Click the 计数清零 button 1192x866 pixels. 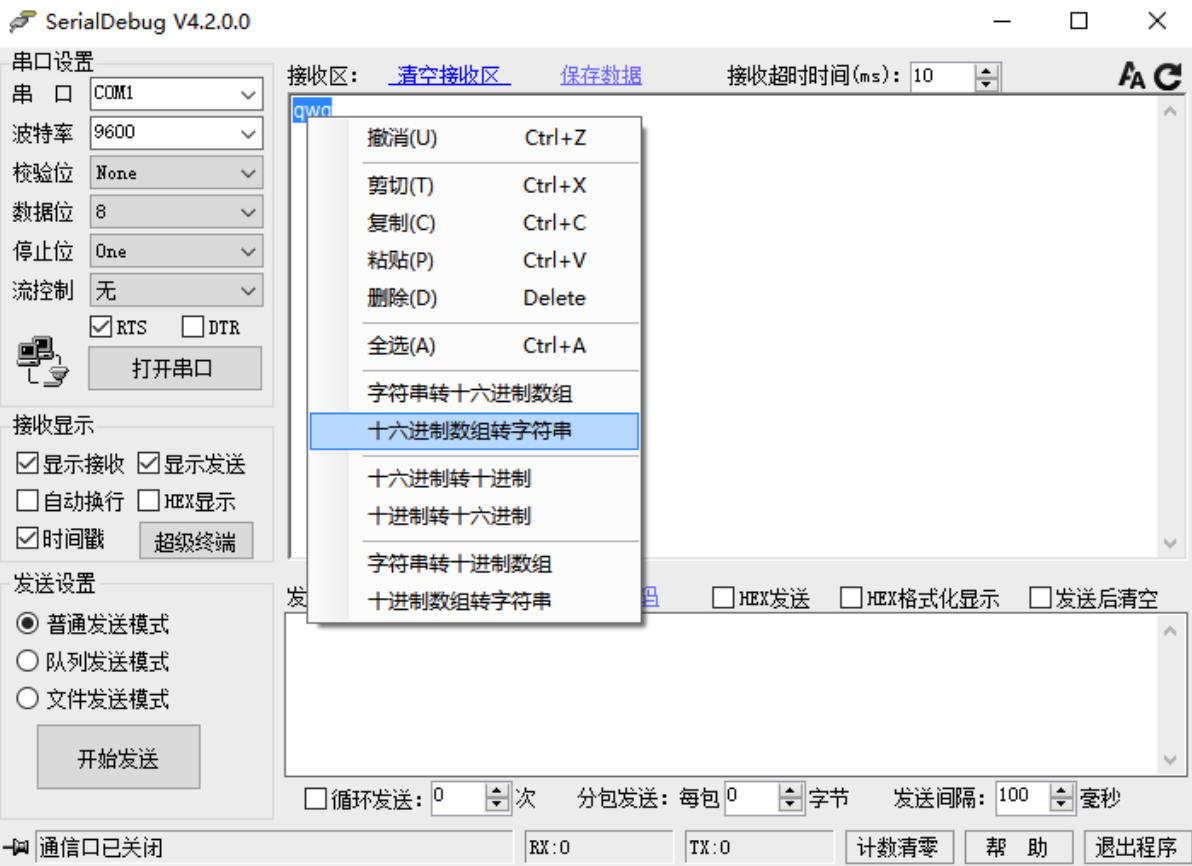click(x=899, y=847)
